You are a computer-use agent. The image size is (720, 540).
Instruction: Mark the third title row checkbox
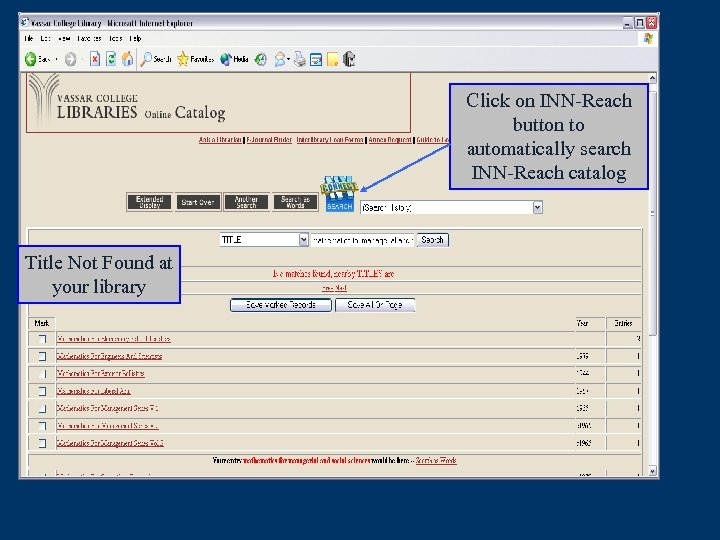(x=42, y=373)
